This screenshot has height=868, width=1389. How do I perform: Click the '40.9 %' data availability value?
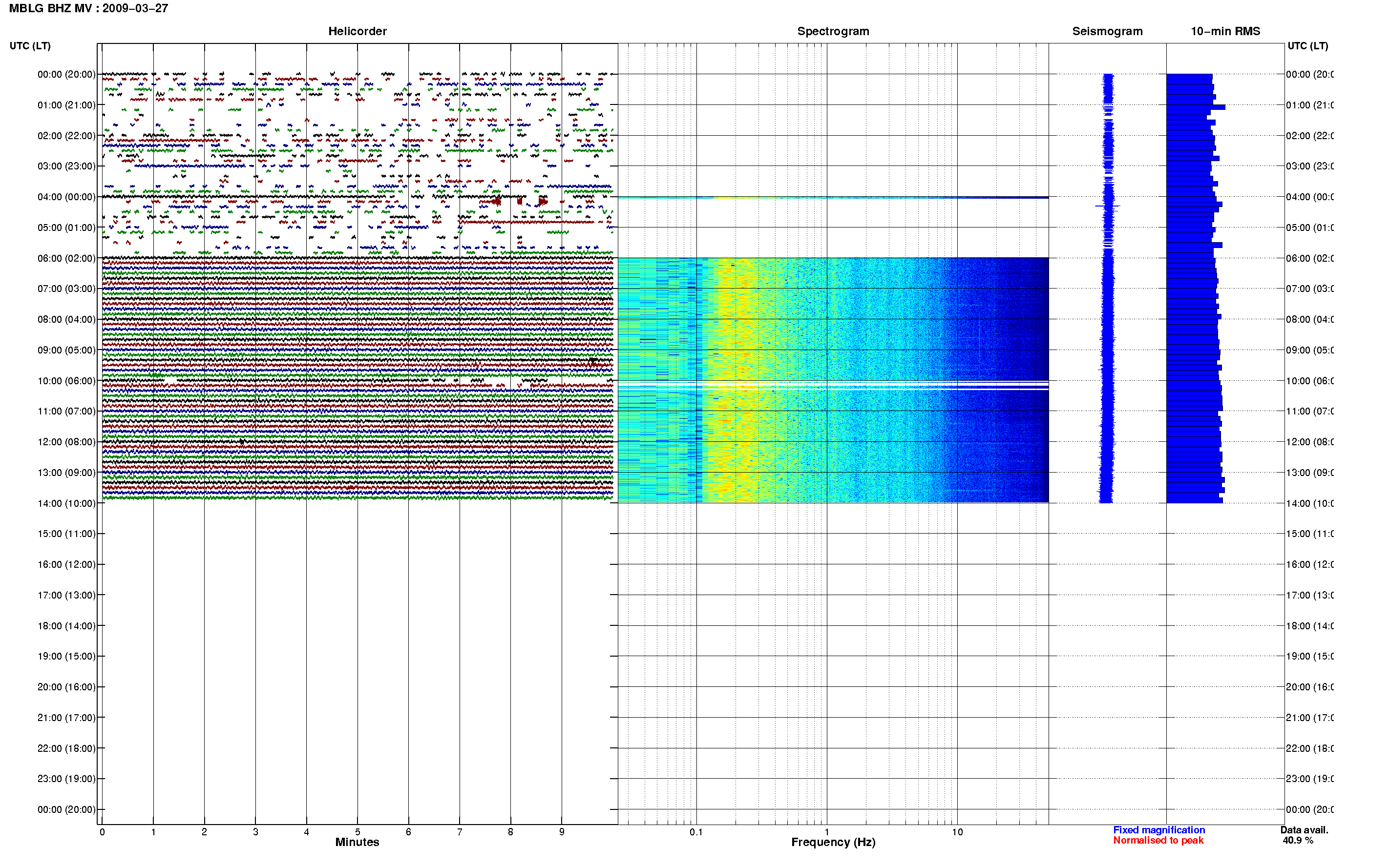coord(1298,841)
